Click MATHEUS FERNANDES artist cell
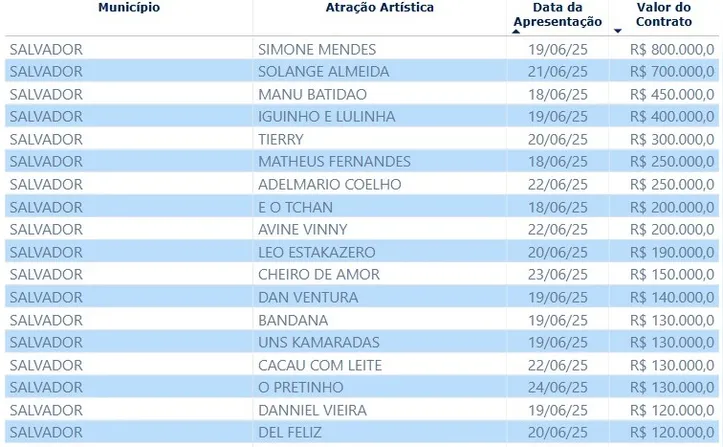This screenshot has height=447, width=723. point(334,161)
